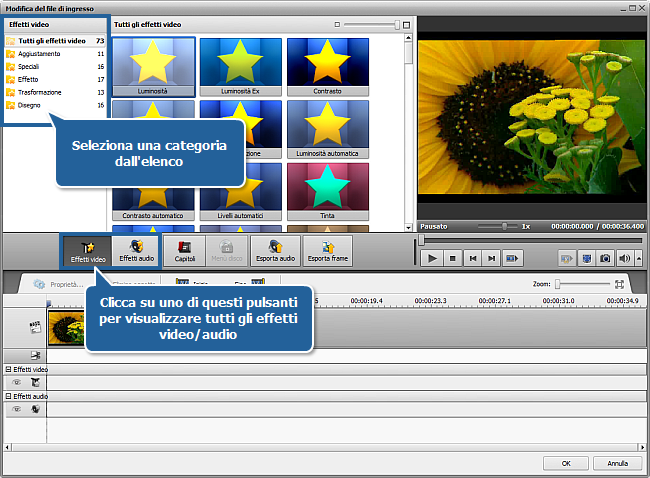This screenshot has width=650, height=478.
Task: Open Proprietà settings gear
Action: pos(39,284)
